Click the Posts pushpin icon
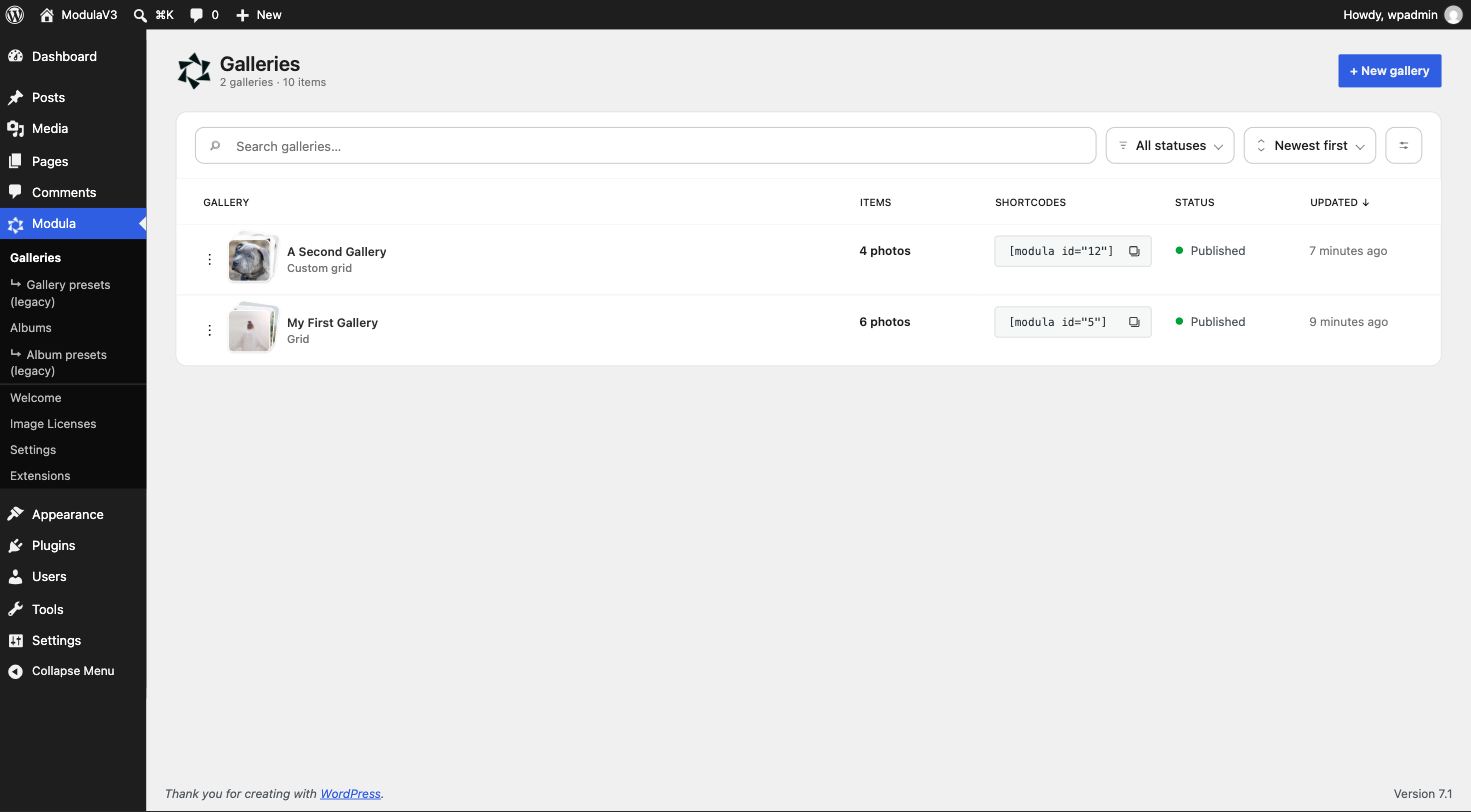This screenshot has width=1471, height=812. coord(15,98)
